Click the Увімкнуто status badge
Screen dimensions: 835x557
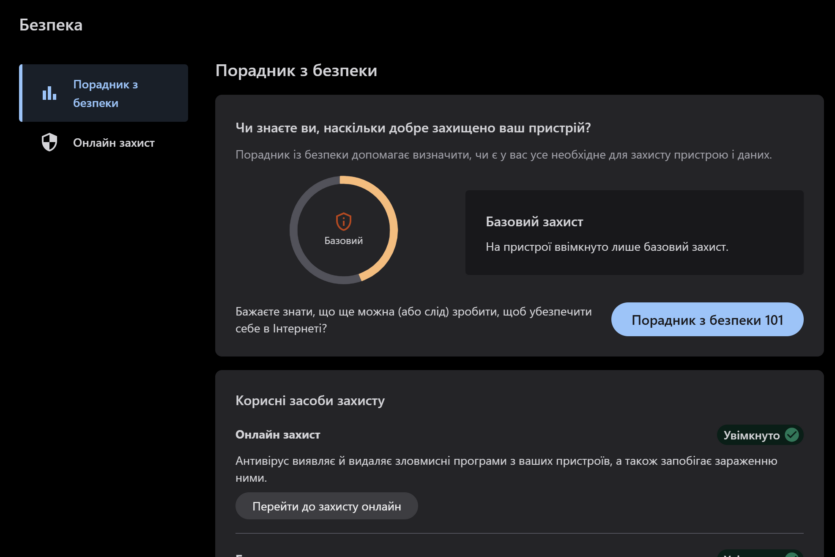click(x=760, y=435)
